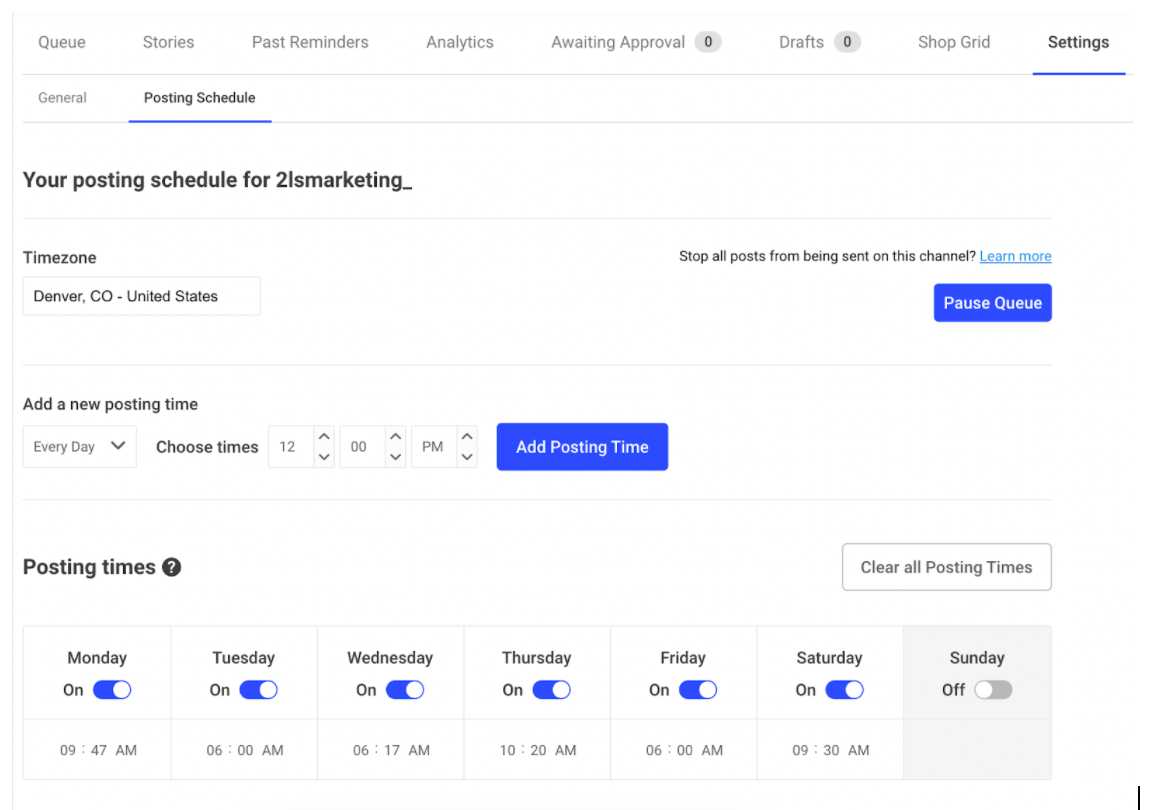Open the Analytics tab
Screen dimensions: 1154x810
coord(459,42)
